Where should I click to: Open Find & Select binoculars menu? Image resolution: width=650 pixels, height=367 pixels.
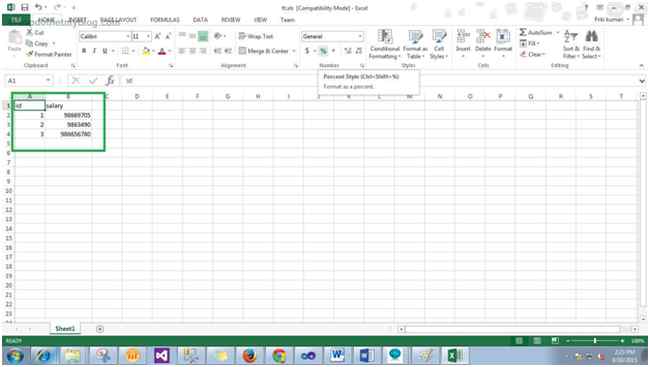pyautogui.click(x=591, y=44)
